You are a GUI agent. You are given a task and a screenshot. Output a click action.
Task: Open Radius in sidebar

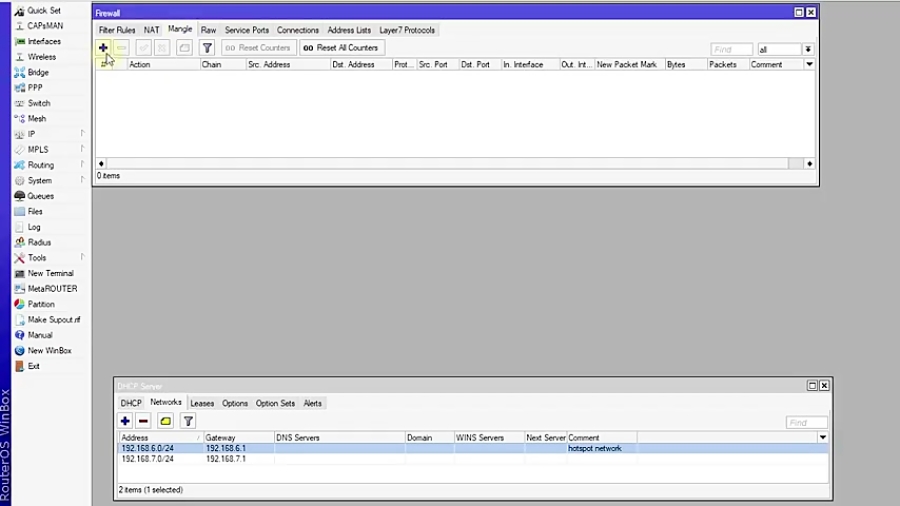[39, 242]
